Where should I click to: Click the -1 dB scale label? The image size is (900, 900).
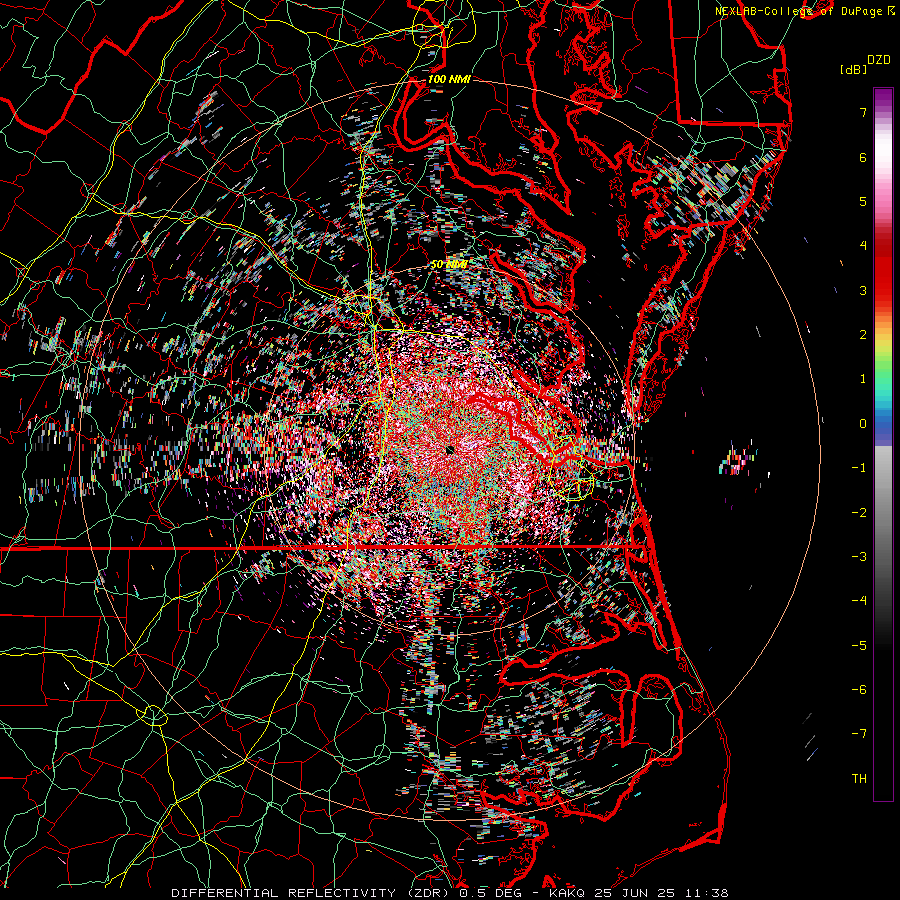click(x=859, y=468)
